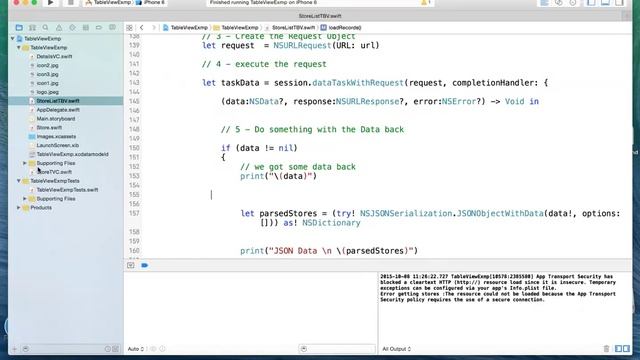The width and height of the screenshot is (640, 360).
Task: Switch to the version editor
Action: [573, 2]
